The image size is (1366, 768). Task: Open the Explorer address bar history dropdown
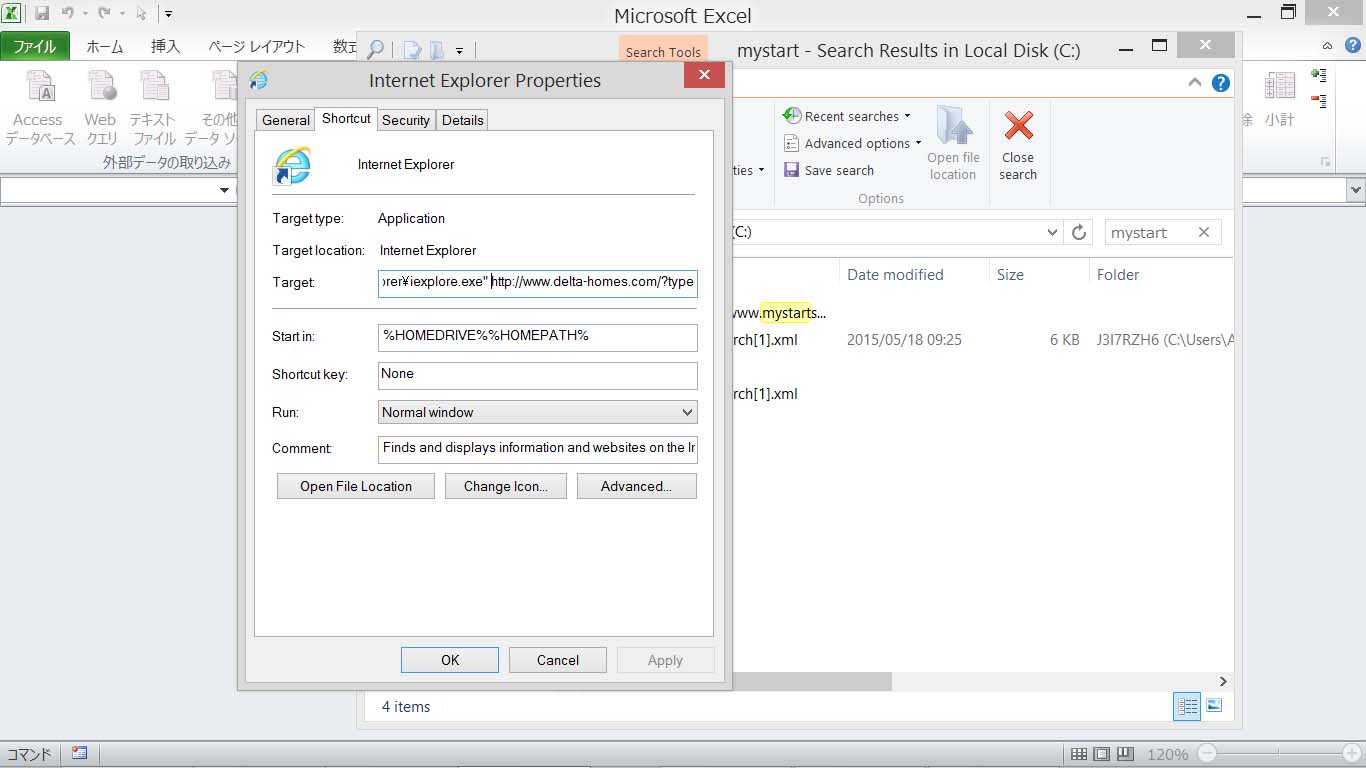coord(1052,232)
